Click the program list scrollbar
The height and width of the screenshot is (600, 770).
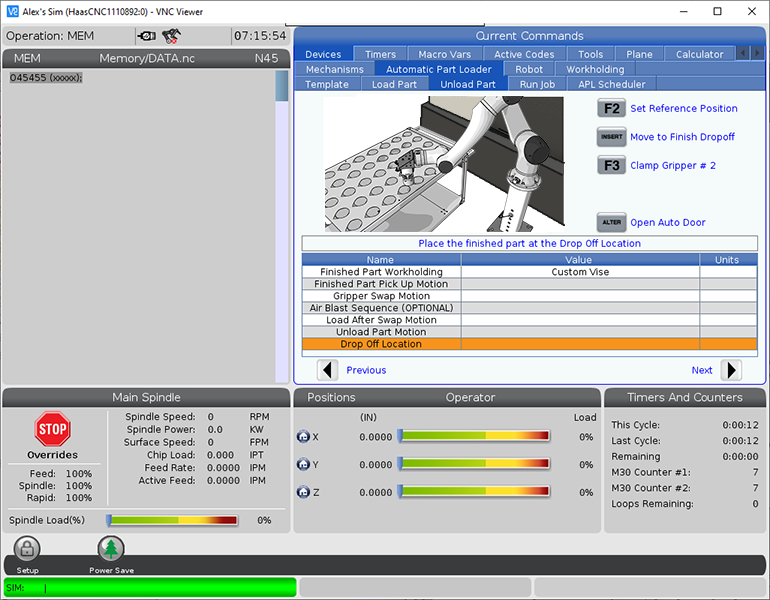pos(282,87)
